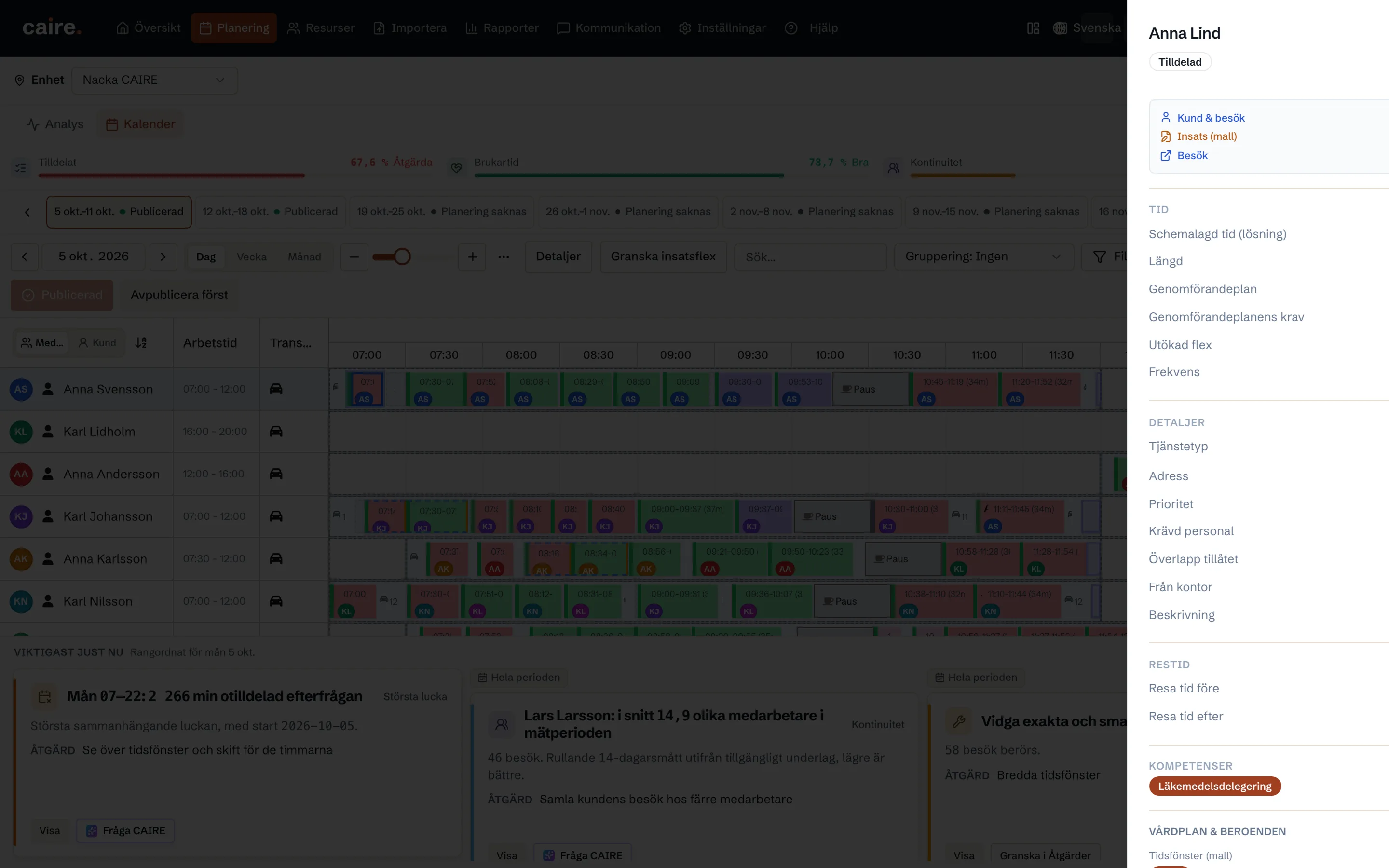This screenshot has height=868, width=1389.
Task: Click the Granska i Åtgärder button
Action: 1045,855
